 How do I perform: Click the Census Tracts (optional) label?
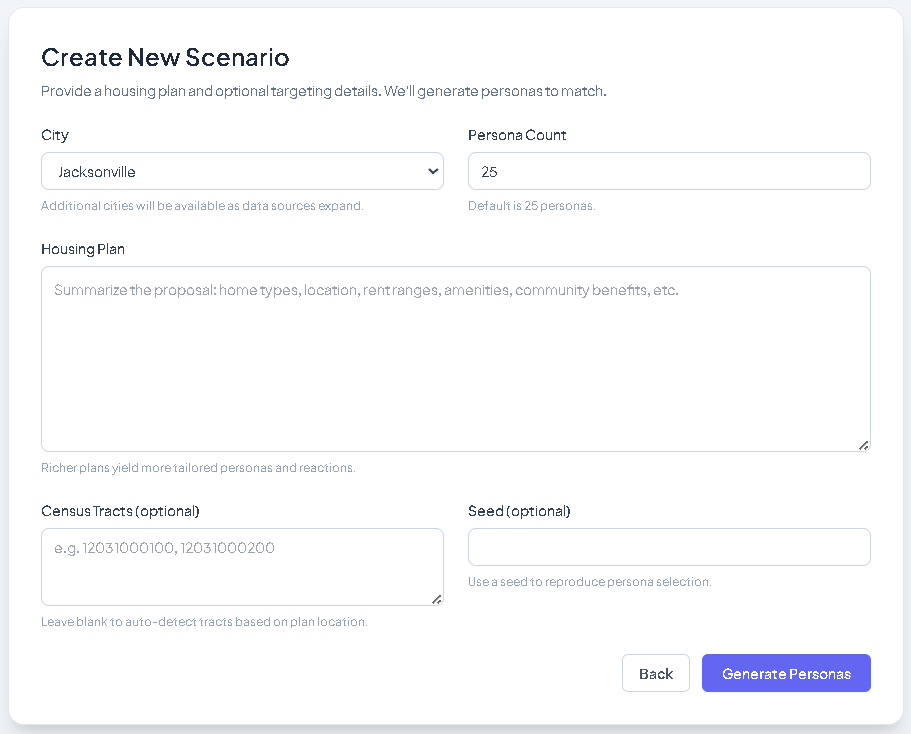coord(120,511)
